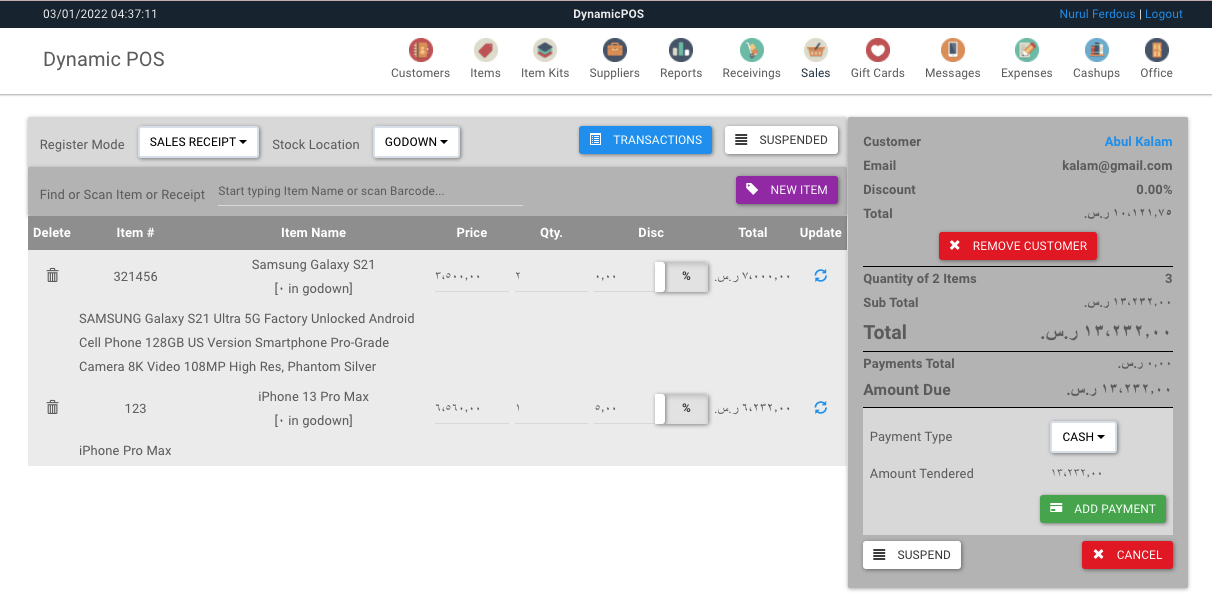Image resolution: width=1212 pixels, height=616 pixels.
Task: Edit the Samsung Galaxy S21 quantity field
Action: [551, 276]
